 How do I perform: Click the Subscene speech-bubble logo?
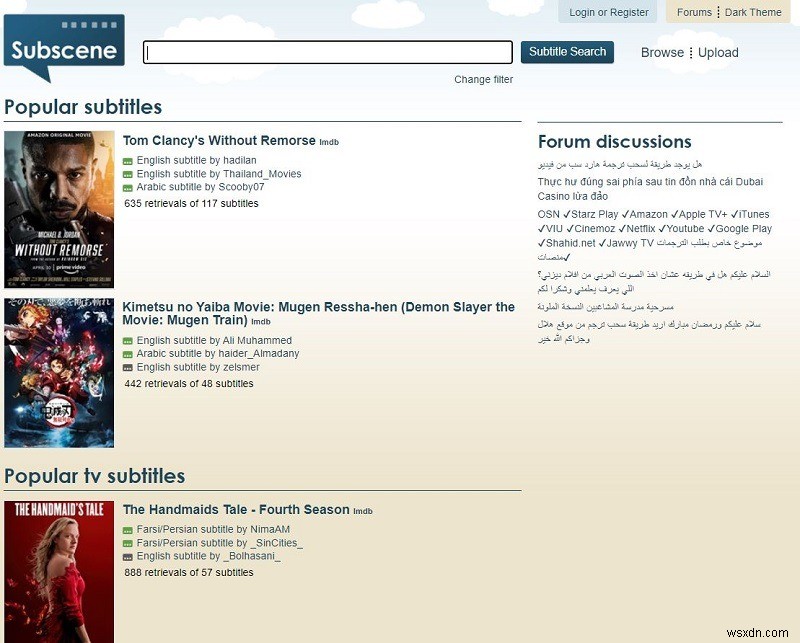(x=62, y=42)
